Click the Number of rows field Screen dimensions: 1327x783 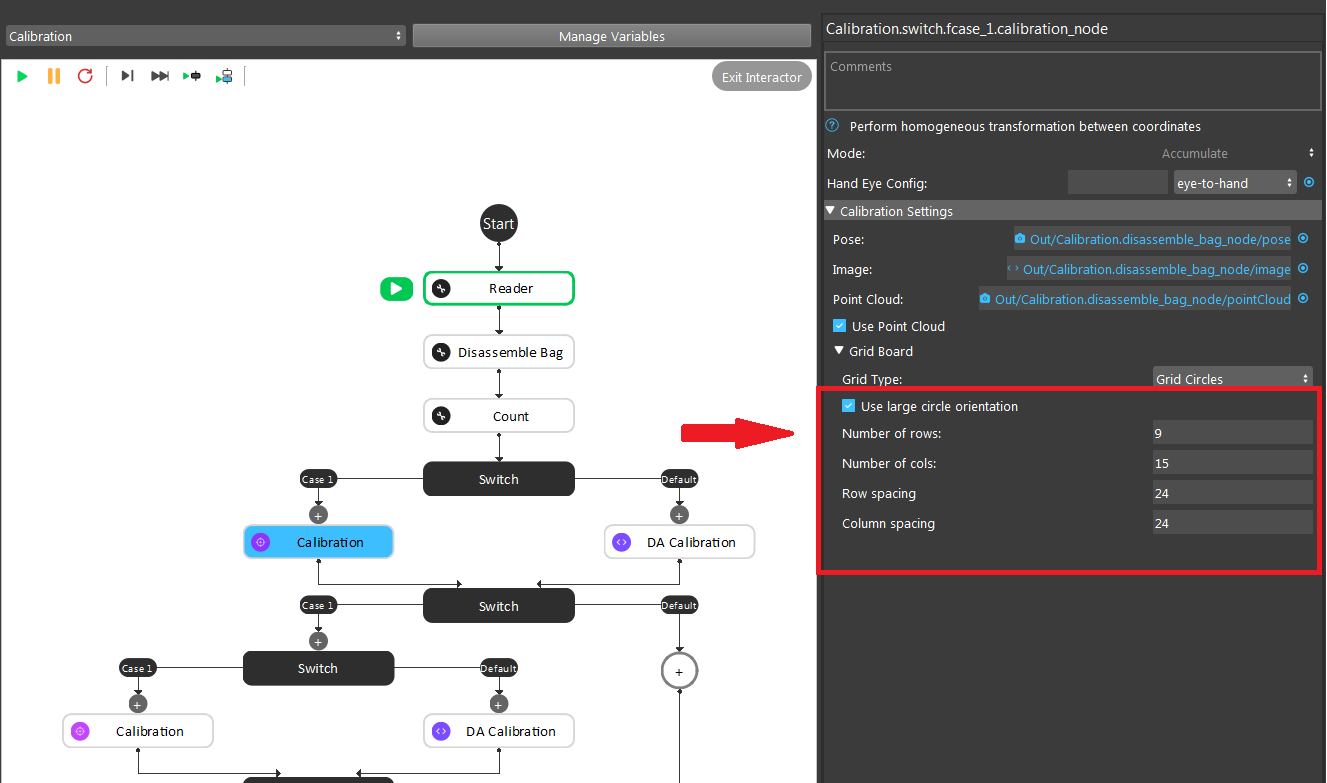point(1232,433)
